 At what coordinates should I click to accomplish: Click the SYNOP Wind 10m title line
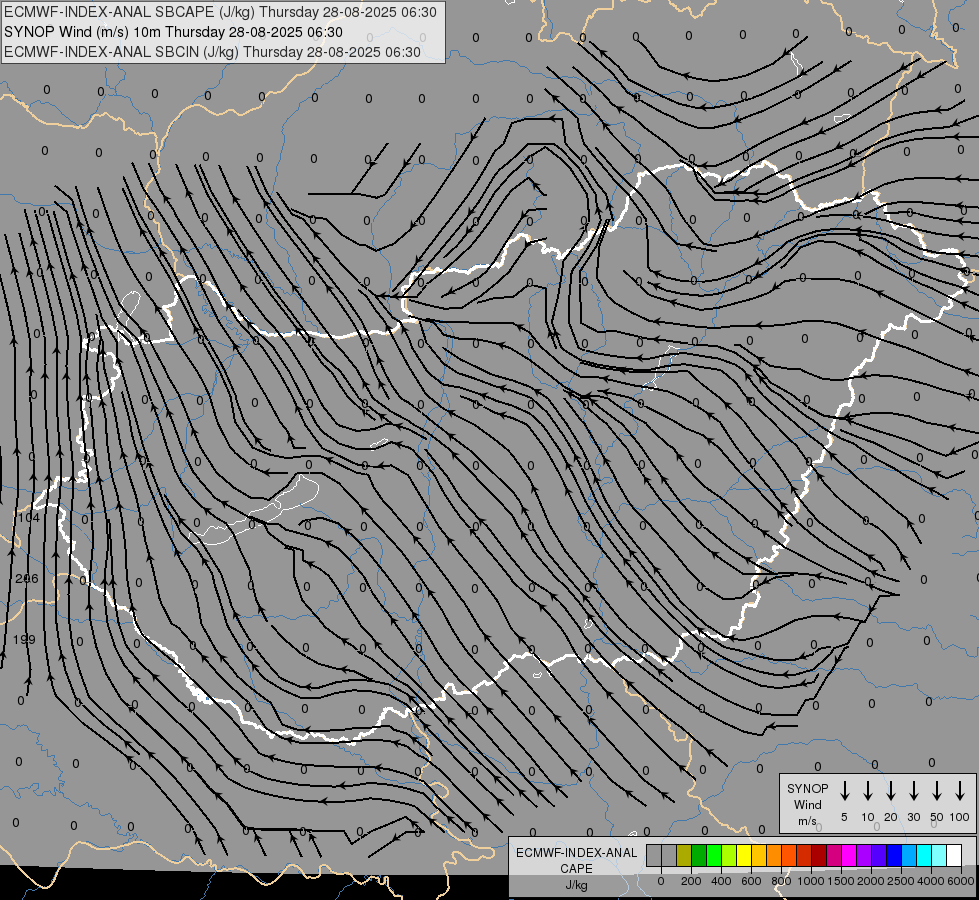click(x=174, y=32)
